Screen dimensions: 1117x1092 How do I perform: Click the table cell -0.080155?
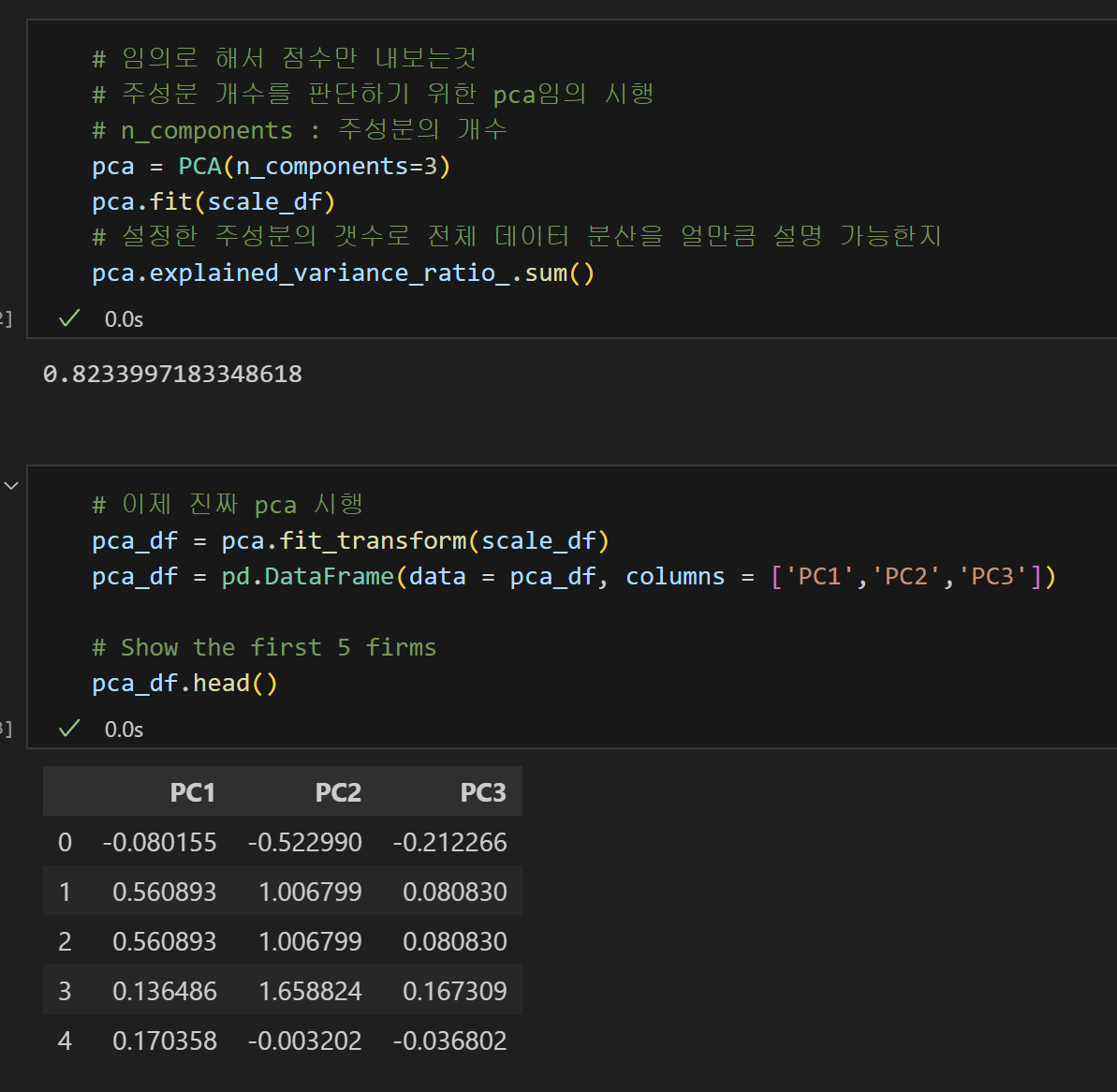coord(159,842)
